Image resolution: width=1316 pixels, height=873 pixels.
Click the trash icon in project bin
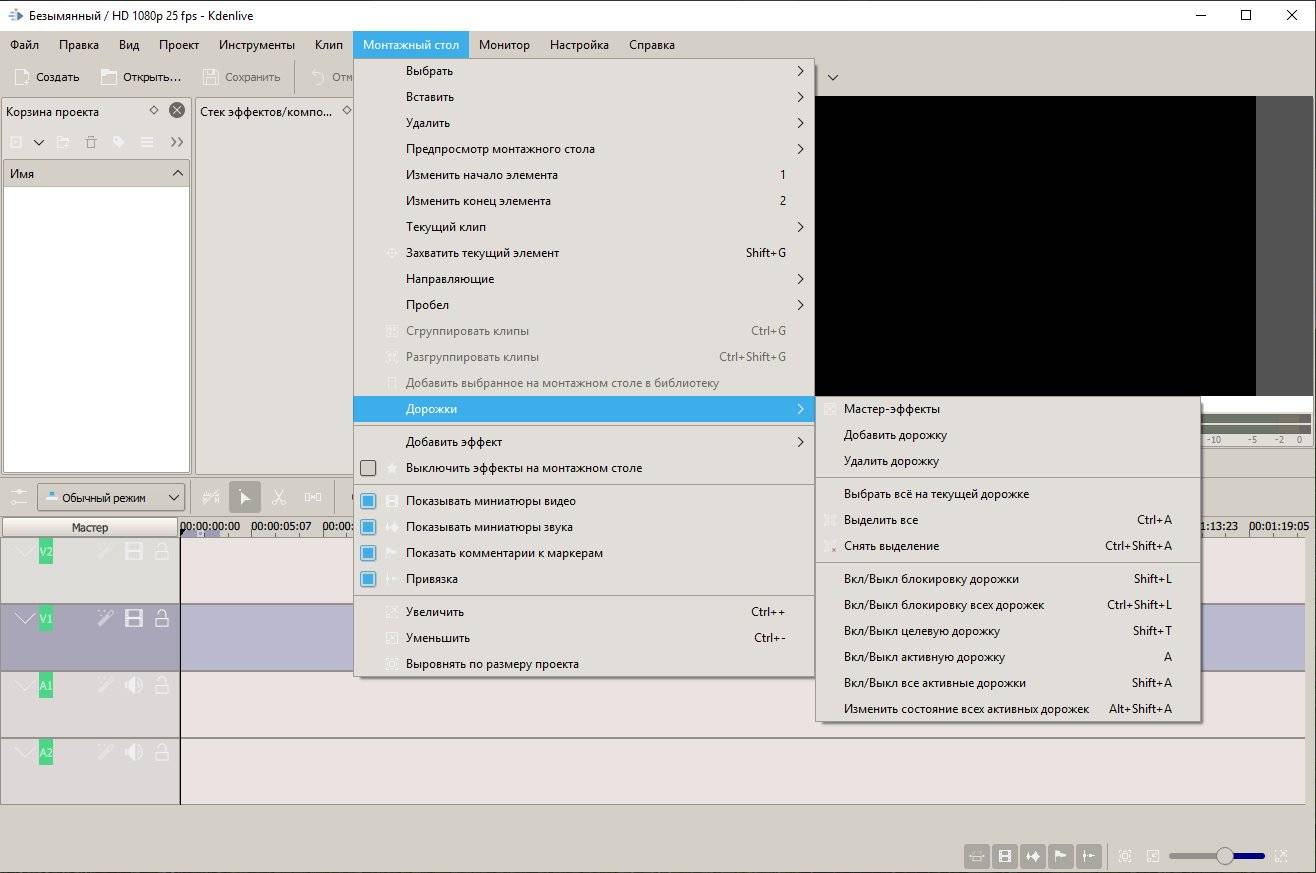pyautogui.click(x=91, y=142)
